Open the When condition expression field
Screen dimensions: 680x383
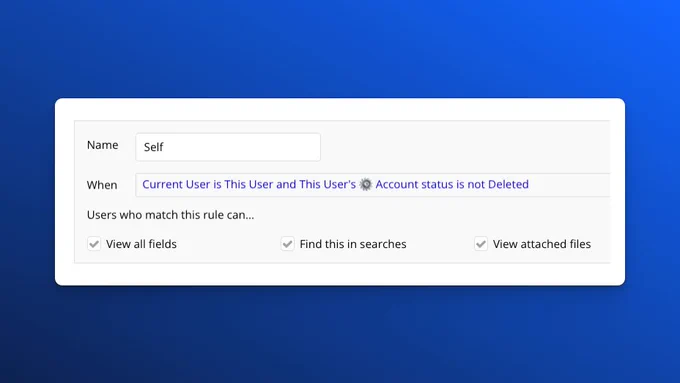point(373,185)
